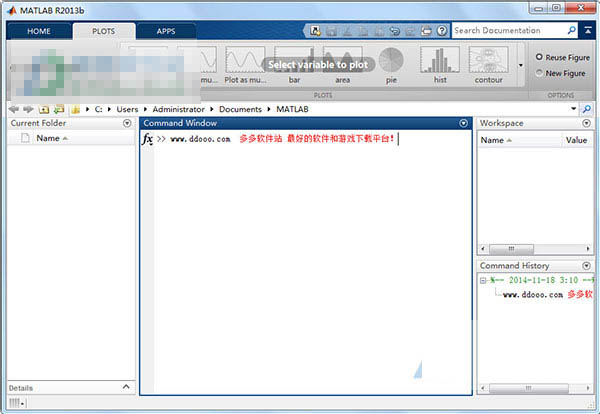Open the address bar path history dropdown
The width and height of the screenshot is (600, 414).
tap(574, 109)
